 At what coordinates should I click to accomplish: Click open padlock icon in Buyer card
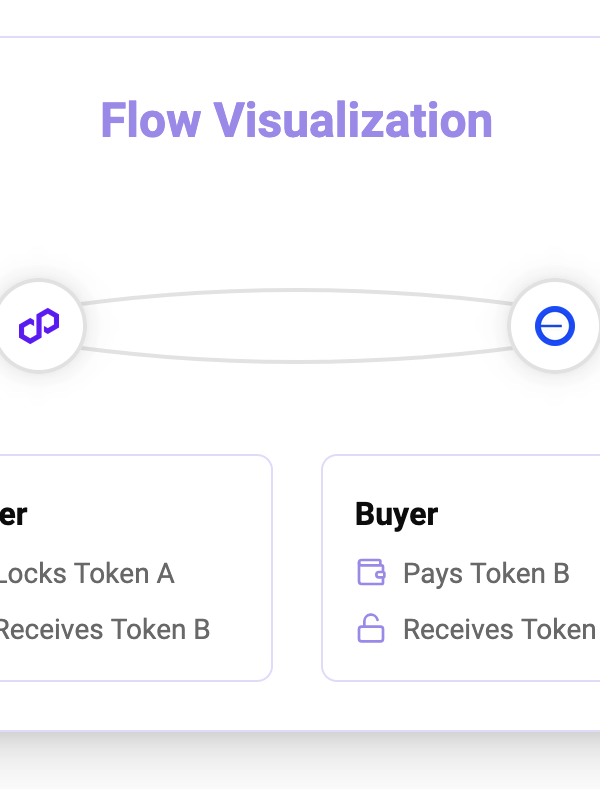[371, 628]
